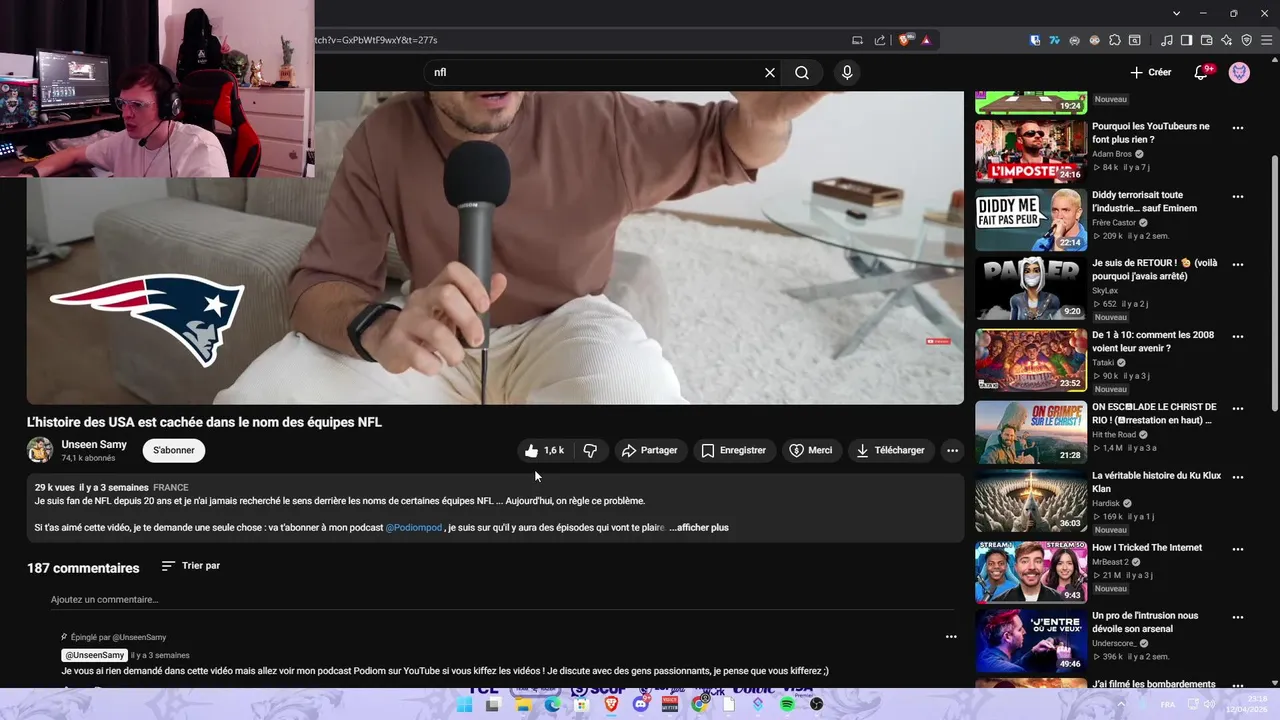Open Discord from the taskbar
This screenshot has width=1280, height=720.
[x=640, y=705]
